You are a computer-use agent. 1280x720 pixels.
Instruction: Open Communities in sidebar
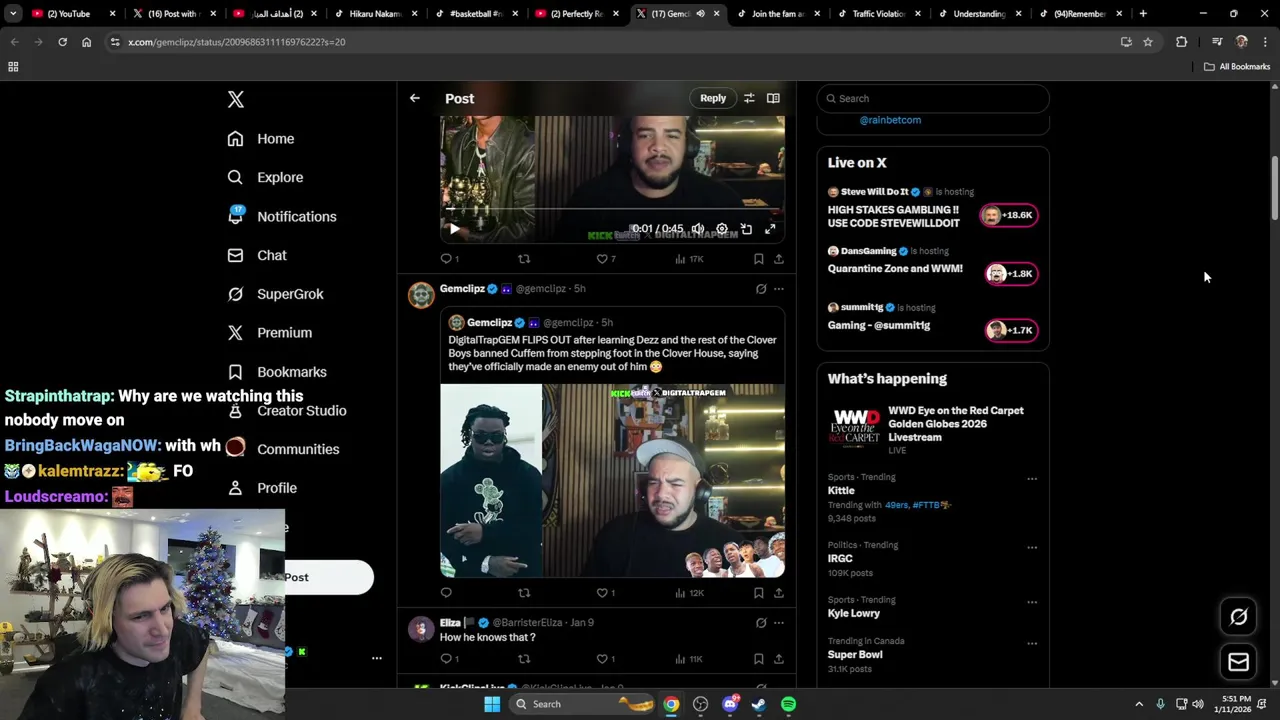click(x=283, y=449)
